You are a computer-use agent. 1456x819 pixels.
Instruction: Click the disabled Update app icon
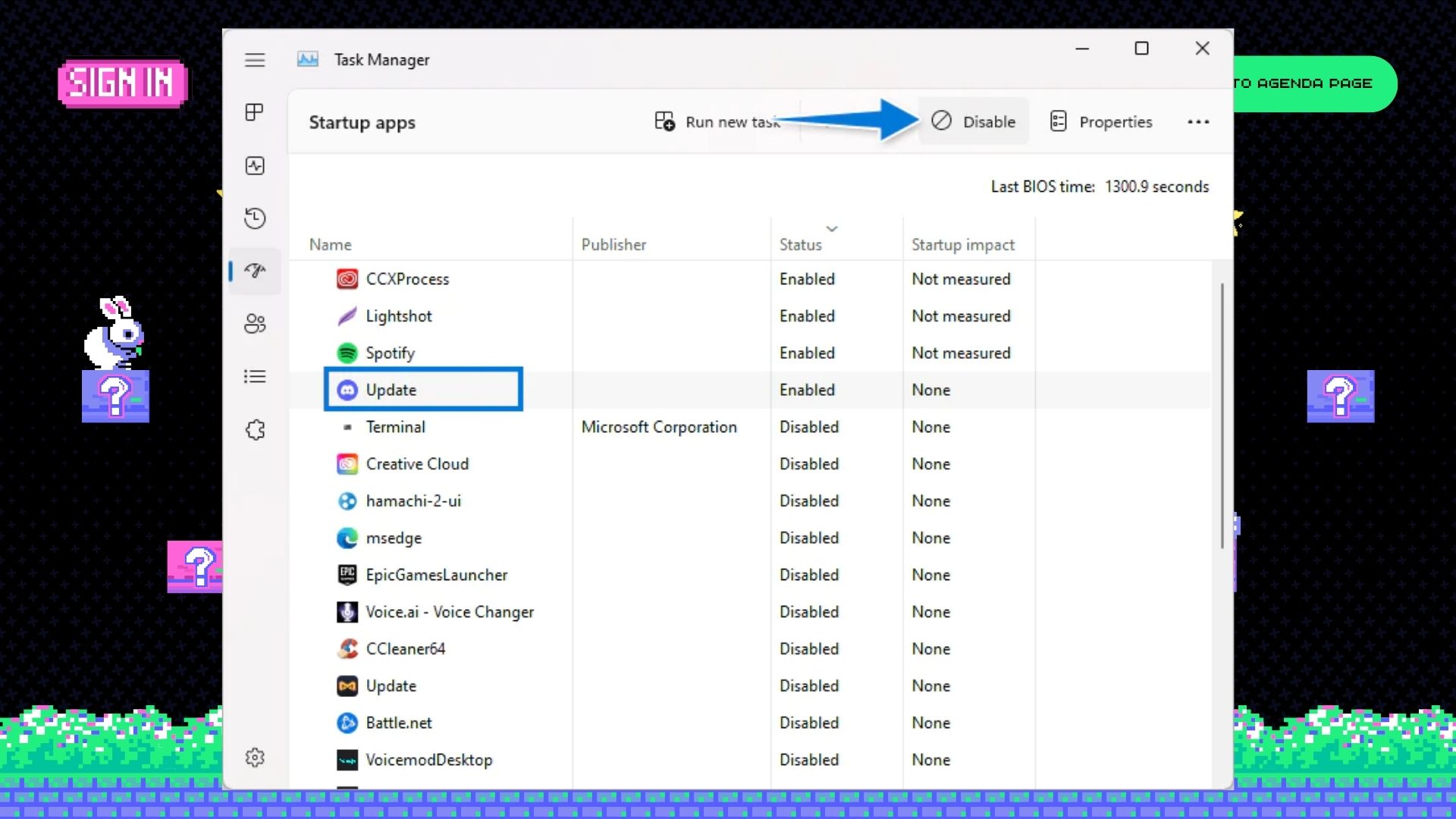pos(347,686)
